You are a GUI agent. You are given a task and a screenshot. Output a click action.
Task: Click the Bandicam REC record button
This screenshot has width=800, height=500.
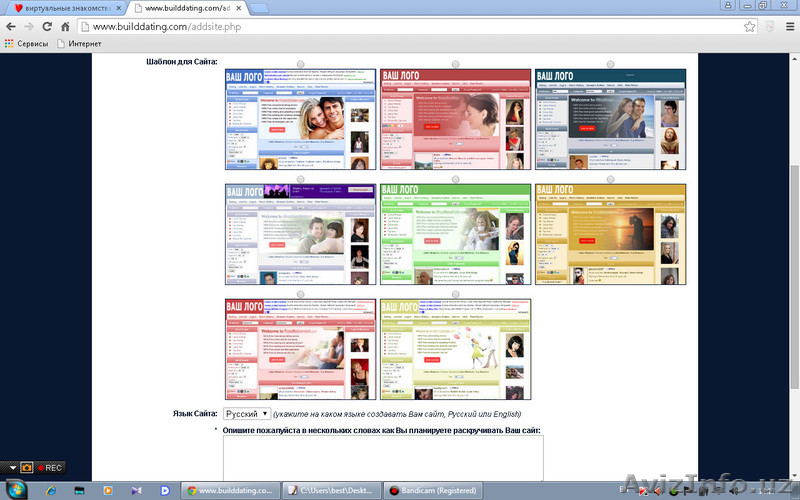click(x=50, y=467)
